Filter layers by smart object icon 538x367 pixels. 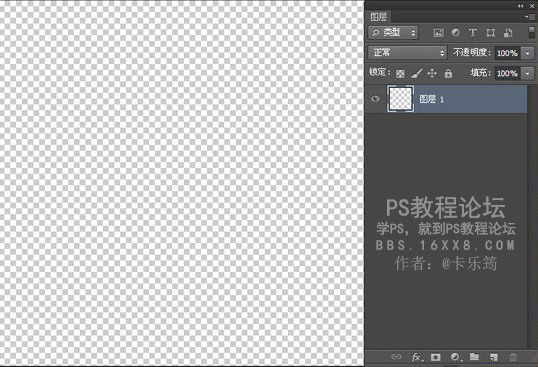point(508,33)
